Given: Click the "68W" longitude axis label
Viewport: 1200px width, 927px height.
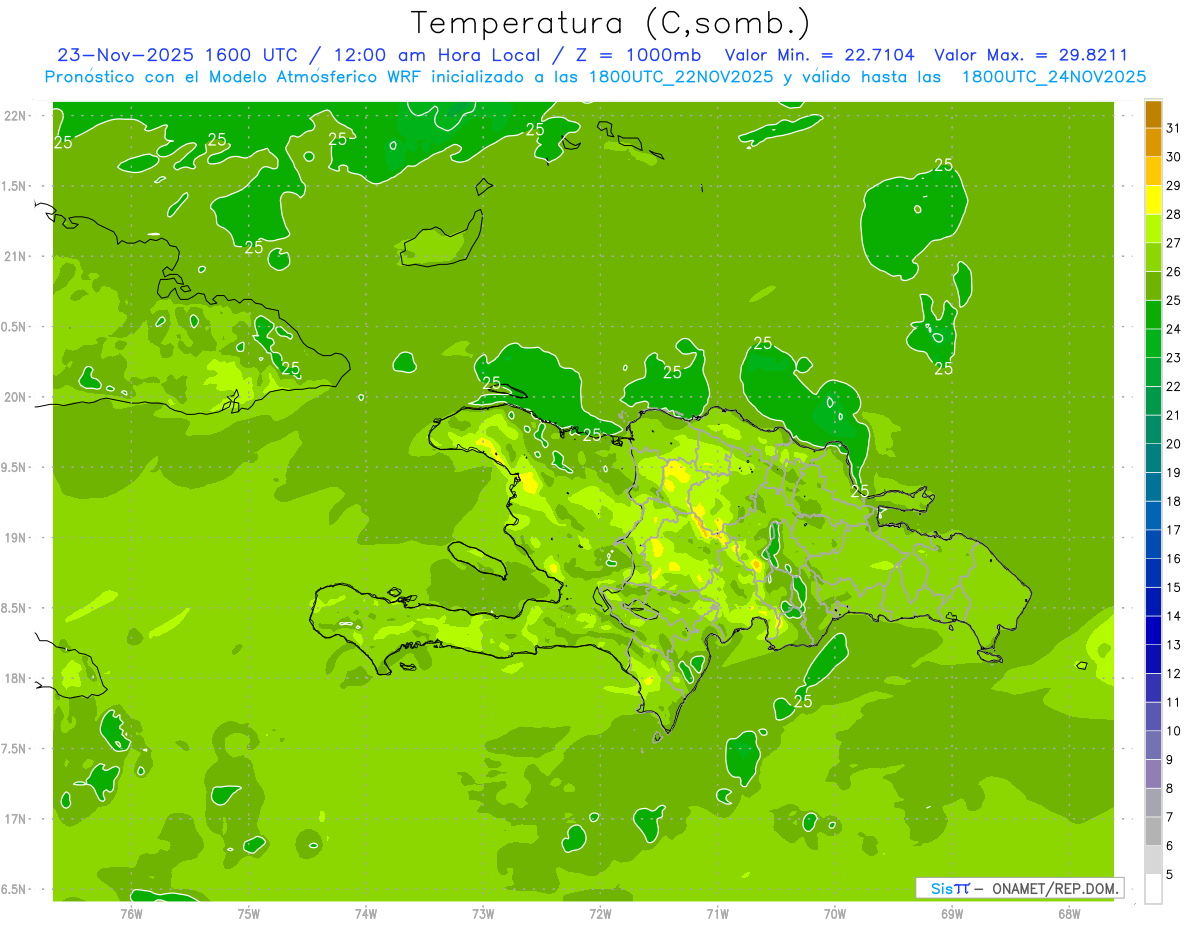Looking at the screenshot, I should tap(1069, 913).
